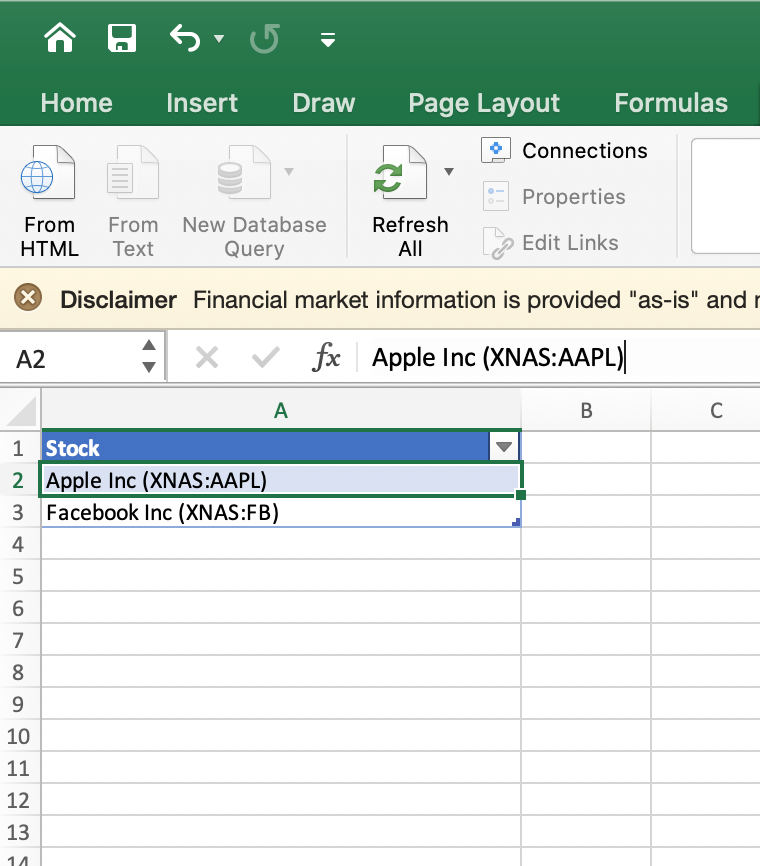The width and height of the screenshot is (760, 866).
Task: Open Customize Quick Access Toolbar menu
Action: [328, 39]
